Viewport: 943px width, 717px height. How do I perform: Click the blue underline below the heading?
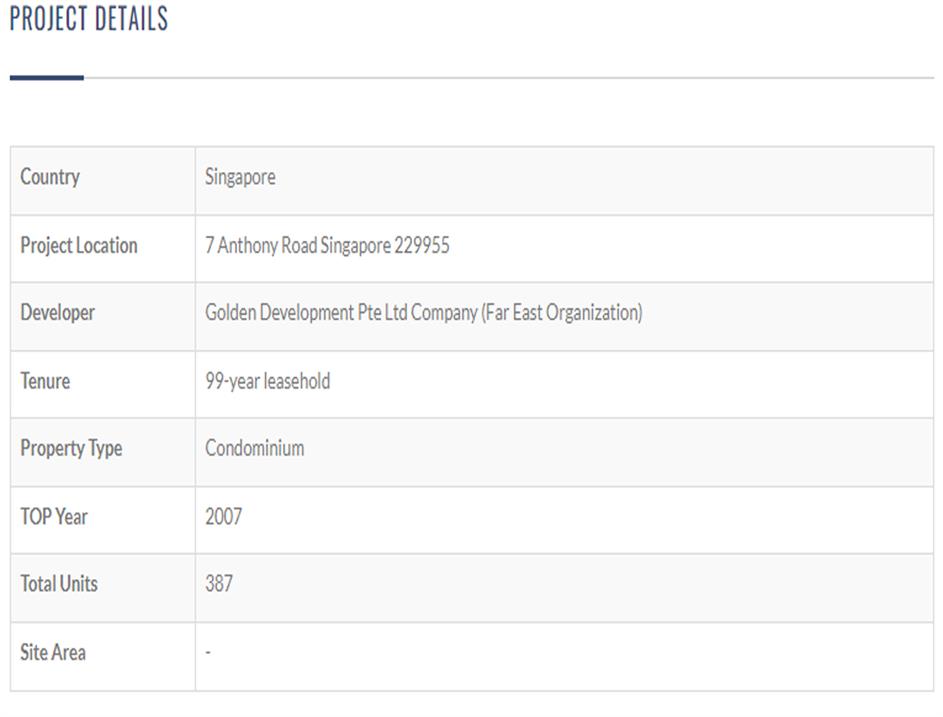[x=47, y=77]
